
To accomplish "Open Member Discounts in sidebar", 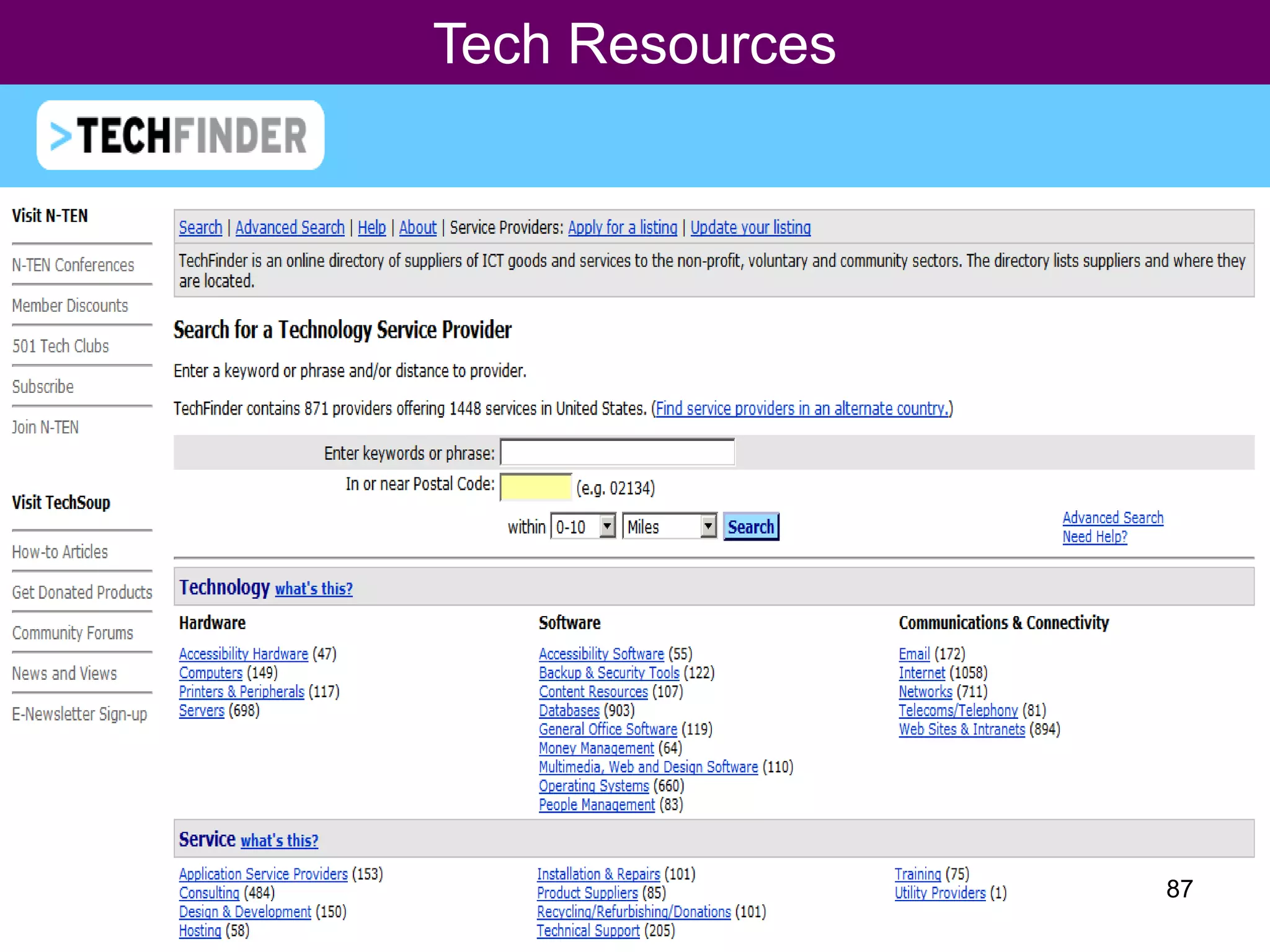I will coord(70,306).
